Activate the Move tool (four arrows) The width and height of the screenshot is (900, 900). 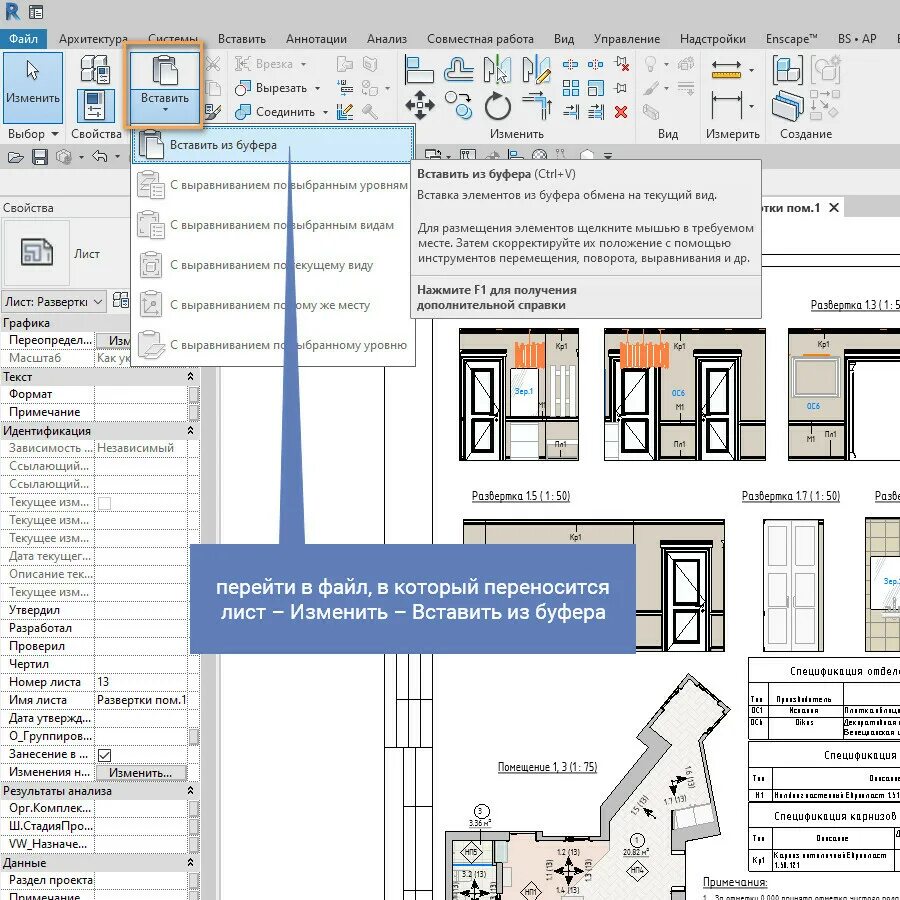click(420, 106)
